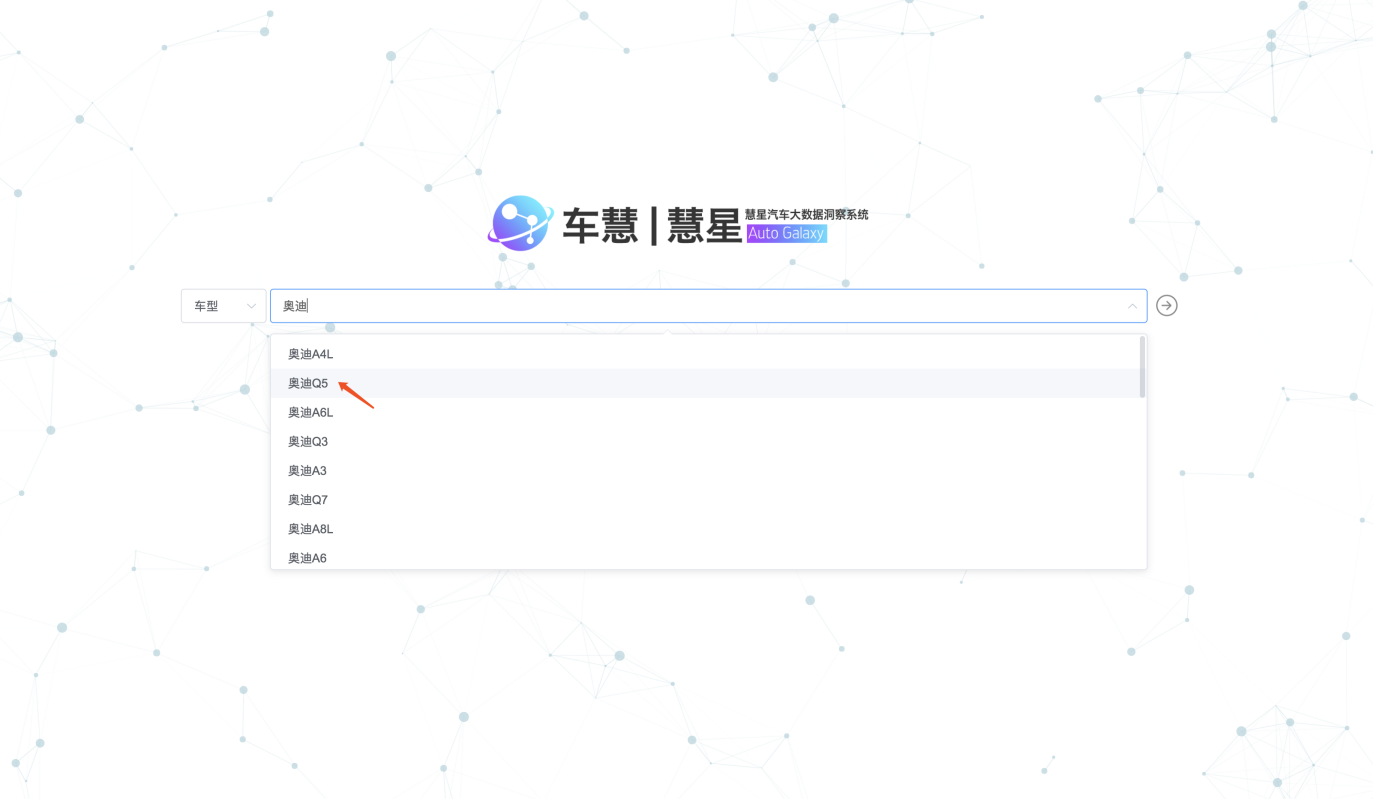Click the 车慧 | 慧星 title text
The image size is (1373, 799).
(651, 225)
